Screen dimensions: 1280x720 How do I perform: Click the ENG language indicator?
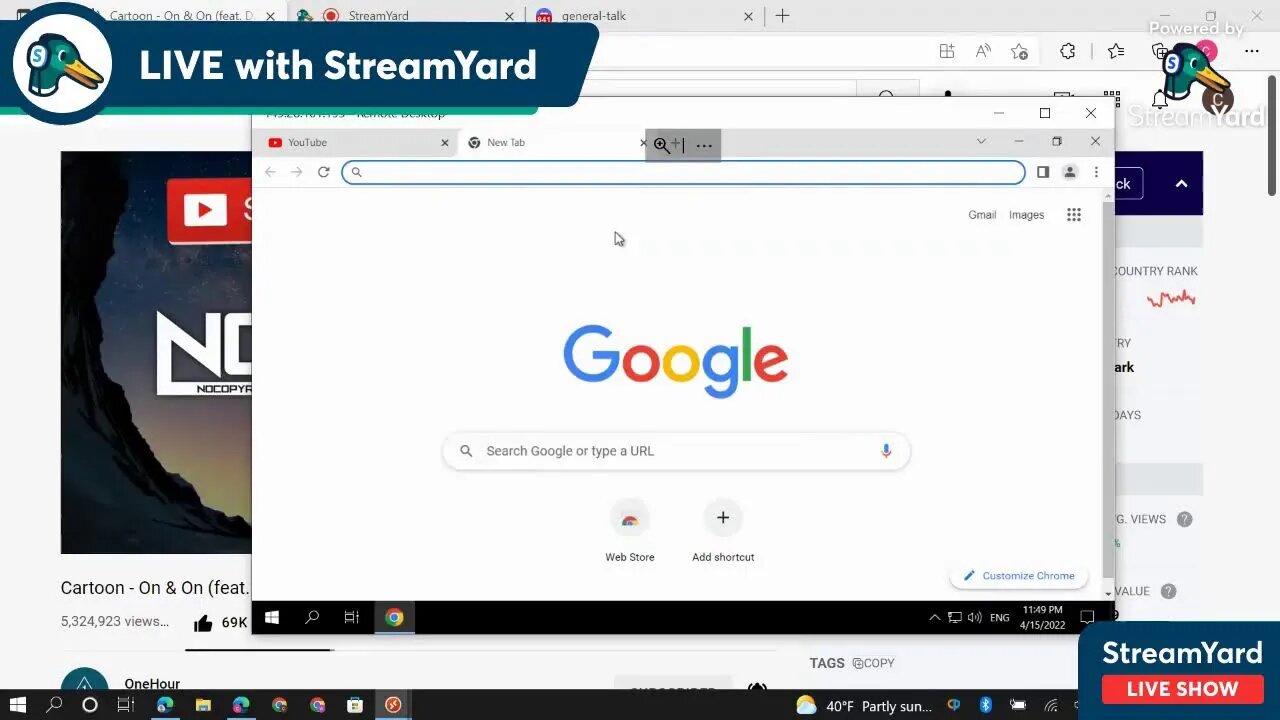coord(999,618)
